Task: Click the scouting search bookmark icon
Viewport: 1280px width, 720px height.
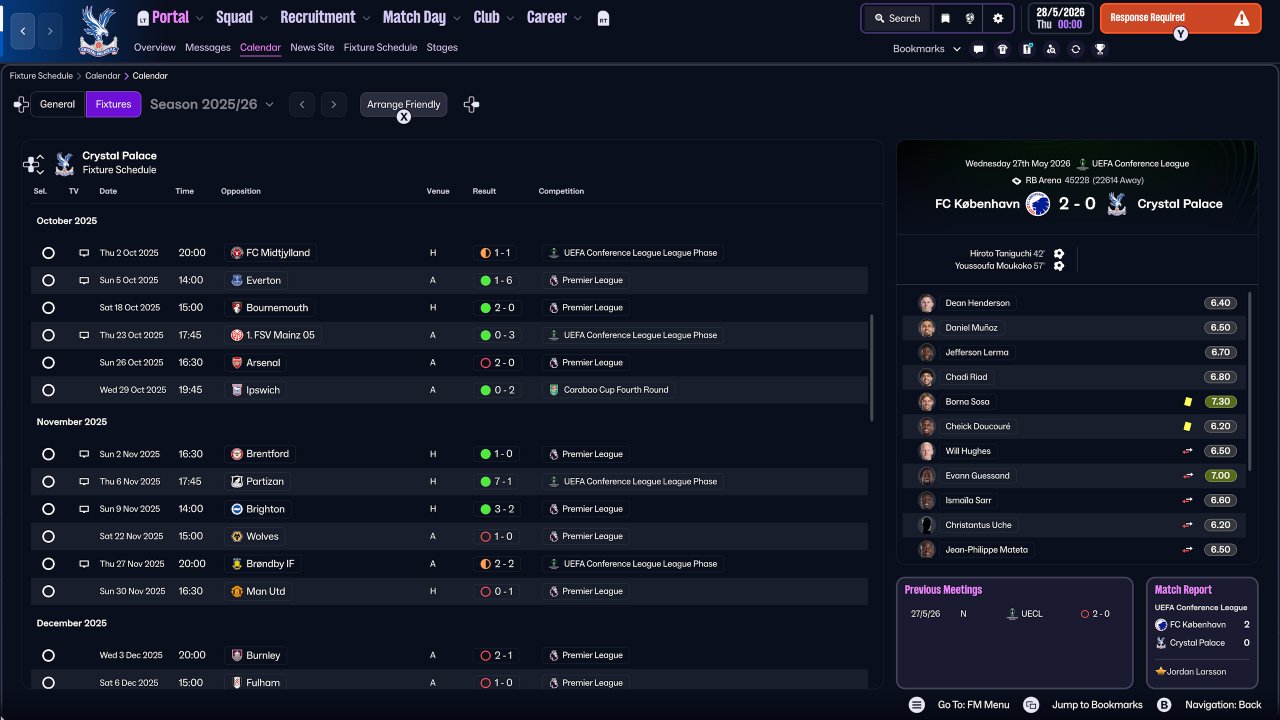Action: coord(1051,49)
